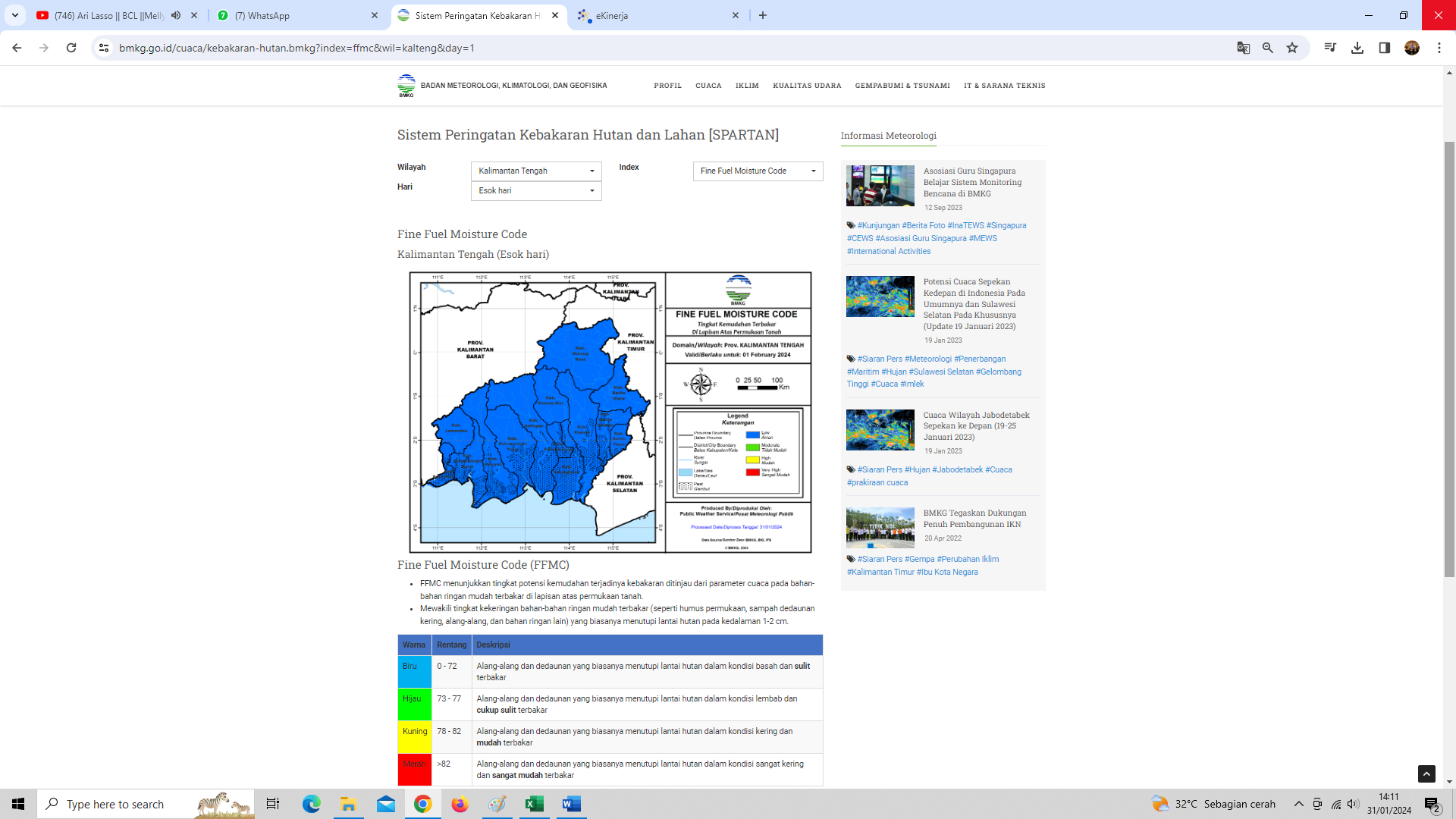This screenshot has width=1456, height=819.
Task: Click the back-to-top arrow button
Action: (1426, 773)
